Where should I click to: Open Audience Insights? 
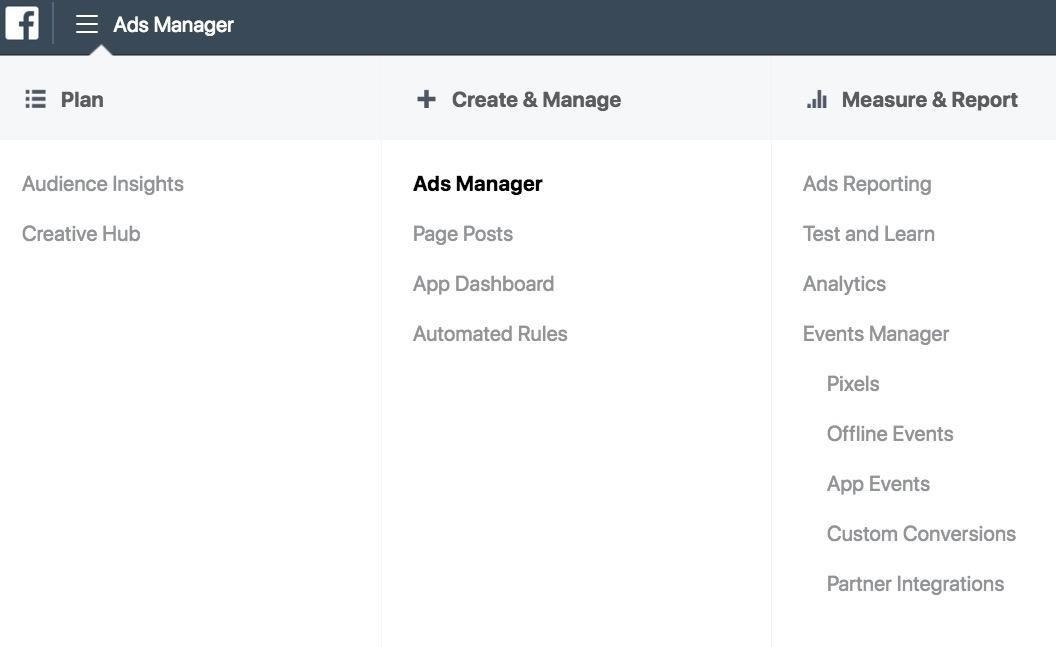[x=102, y=184]
